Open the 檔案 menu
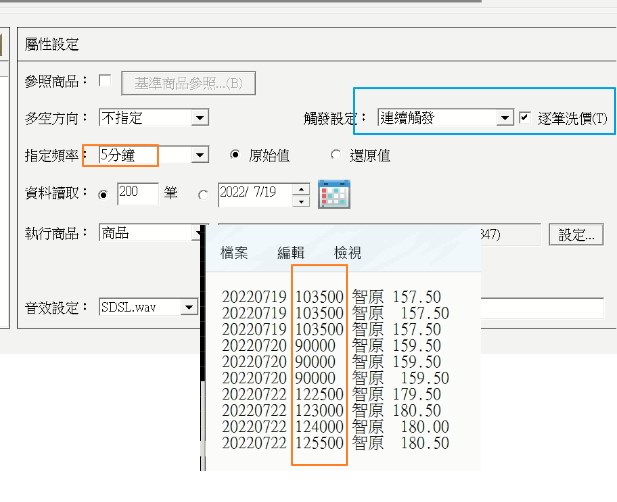 pos(236,254)
